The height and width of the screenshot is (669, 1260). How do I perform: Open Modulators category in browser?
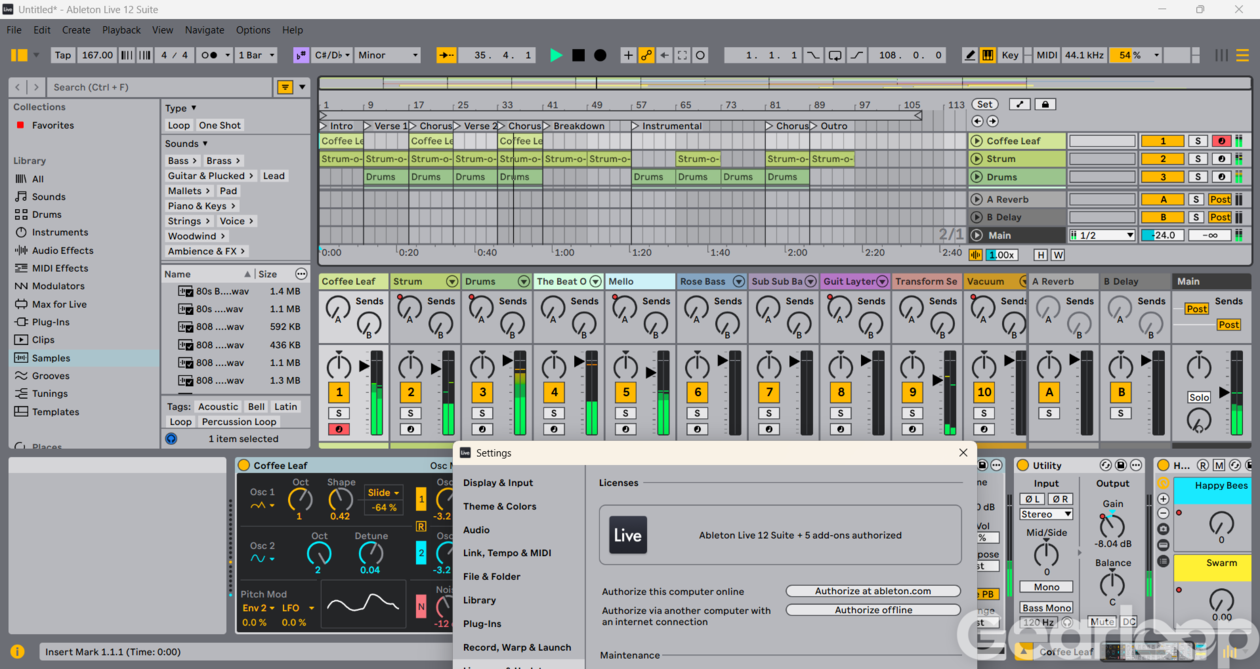pos(58,287)
